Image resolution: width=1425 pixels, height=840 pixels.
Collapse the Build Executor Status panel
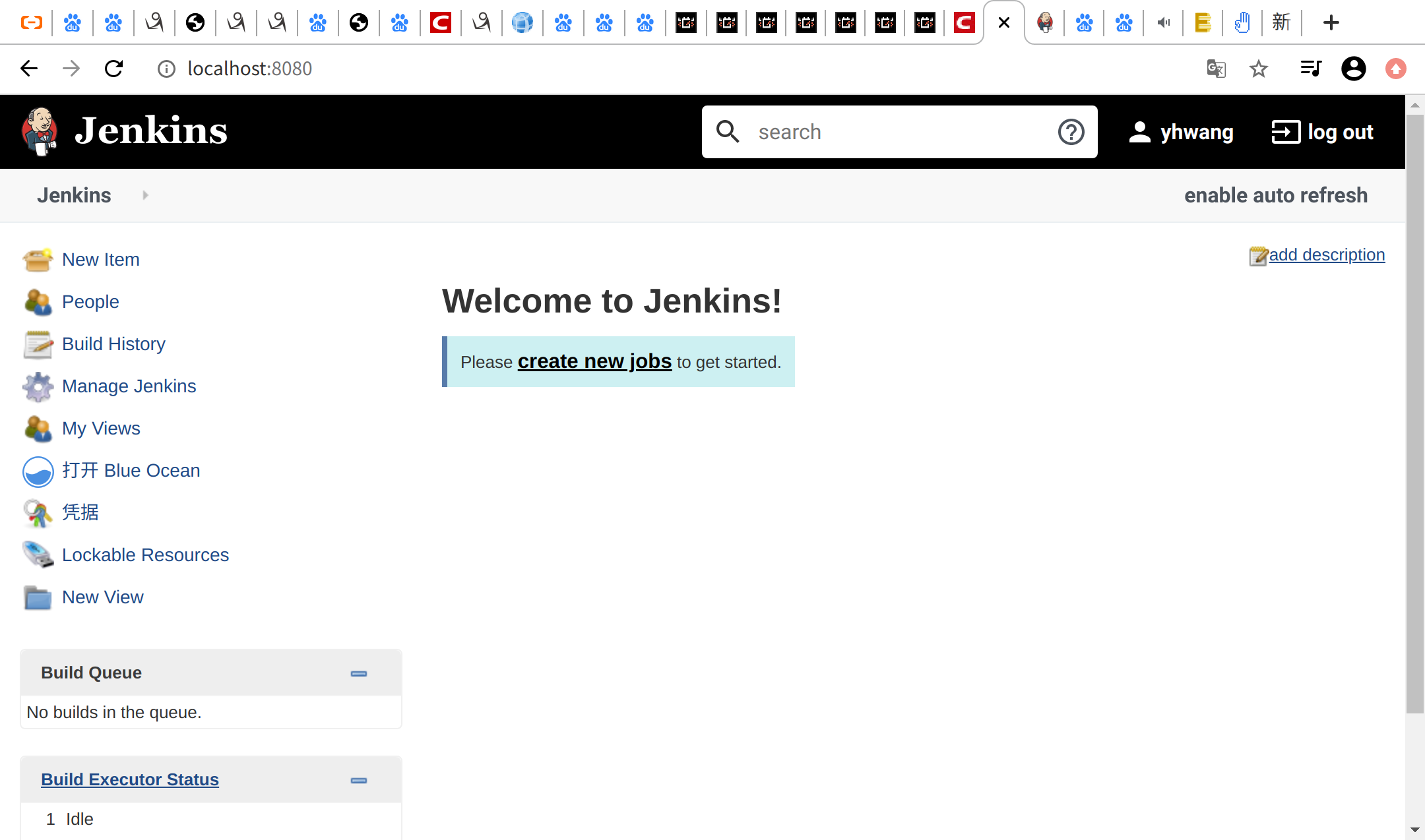coord(358,780)
